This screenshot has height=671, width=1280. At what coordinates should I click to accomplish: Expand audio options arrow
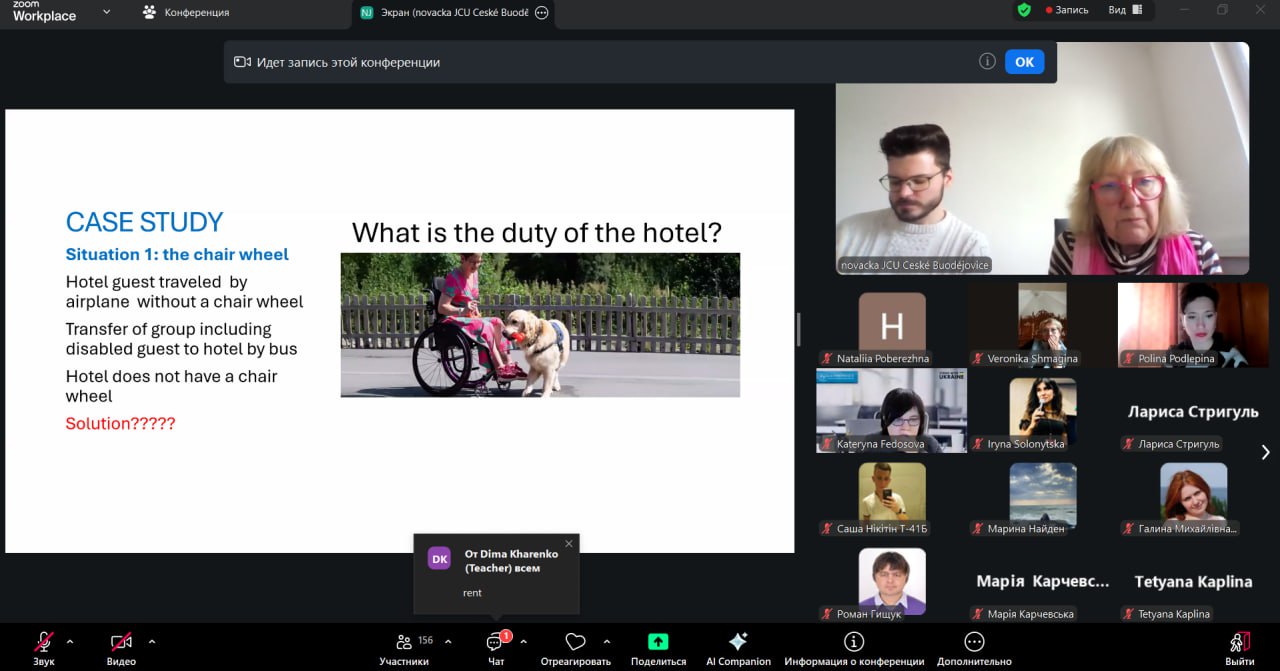pos(70,641)
